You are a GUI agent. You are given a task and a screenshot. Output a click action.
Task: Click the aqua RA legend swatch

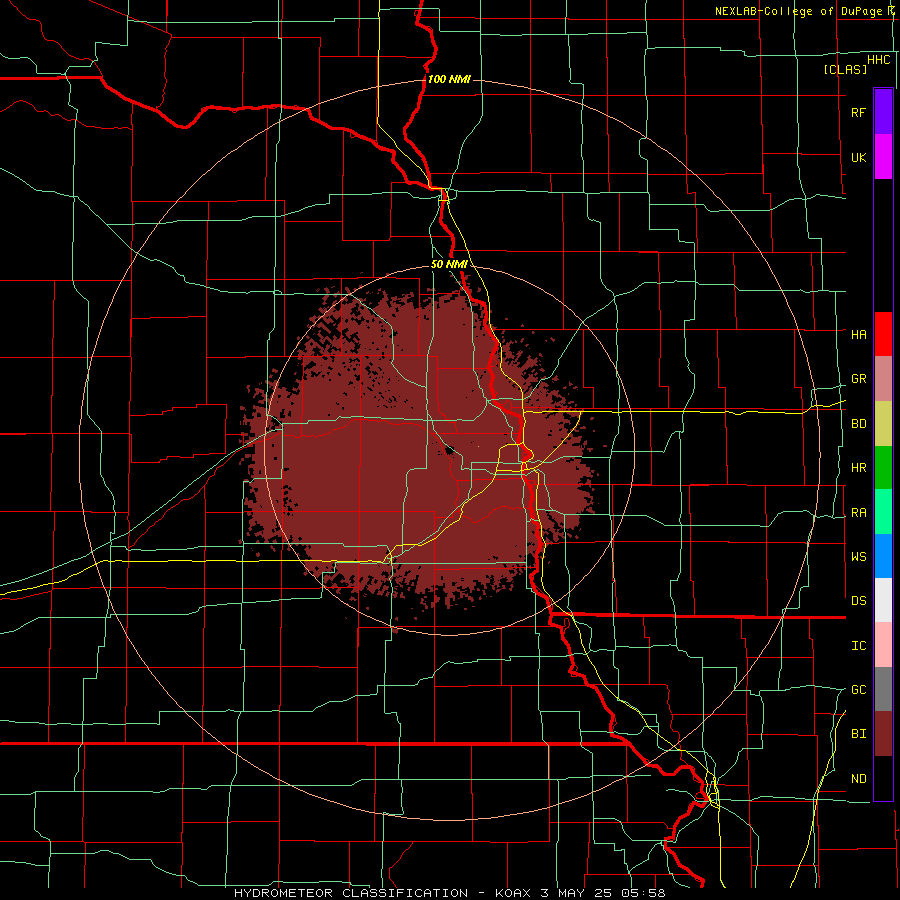pos(883,512)
